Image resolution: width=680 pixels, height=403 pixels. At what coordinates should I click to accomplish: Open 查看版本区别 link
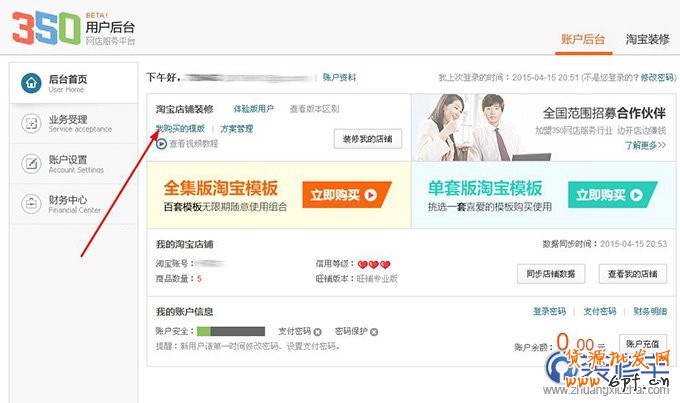(314, 109)
